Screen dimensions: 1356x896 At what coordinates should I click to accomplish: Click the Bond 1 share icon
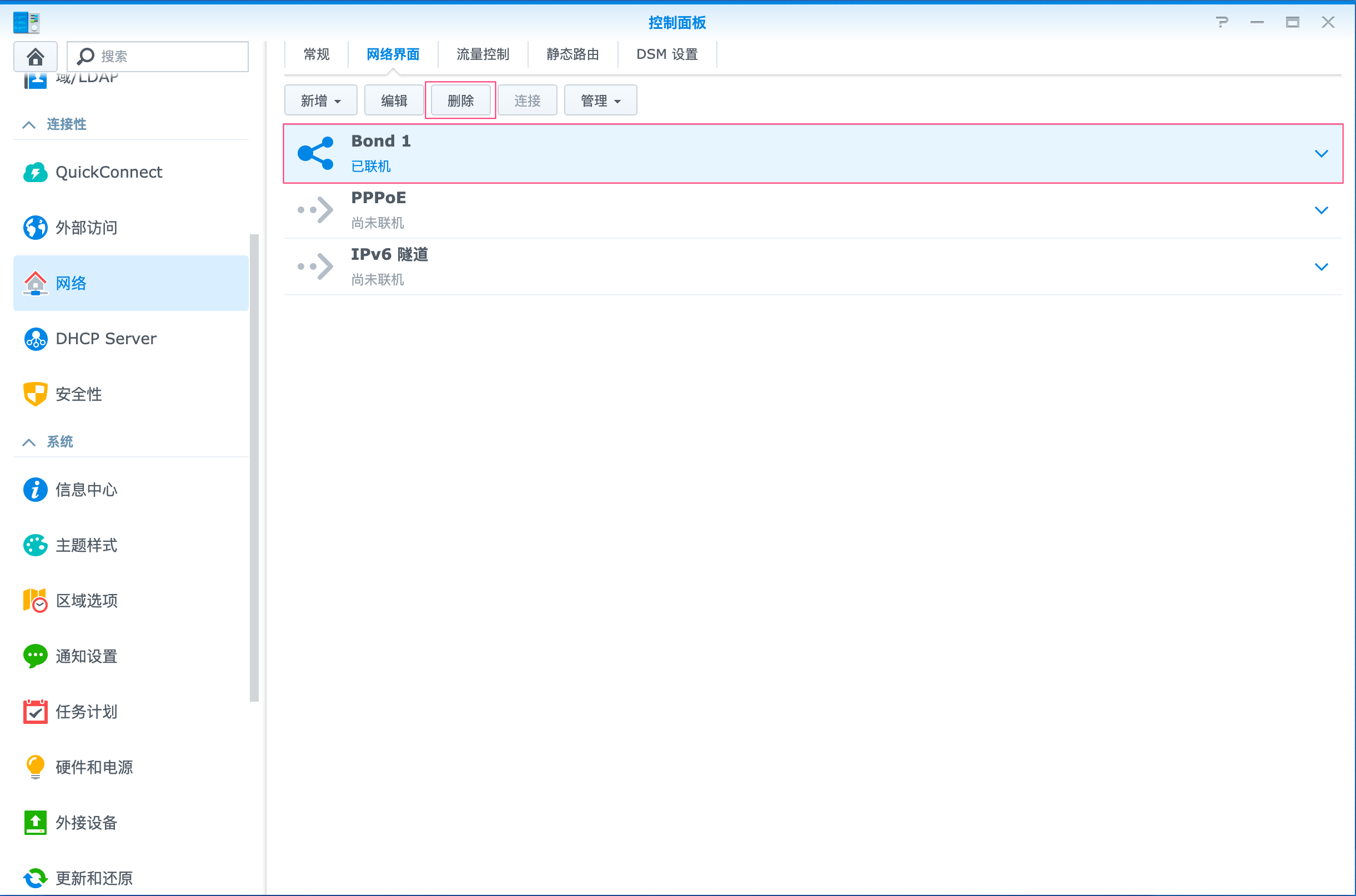pyautogui.click(x=315, y=153)
